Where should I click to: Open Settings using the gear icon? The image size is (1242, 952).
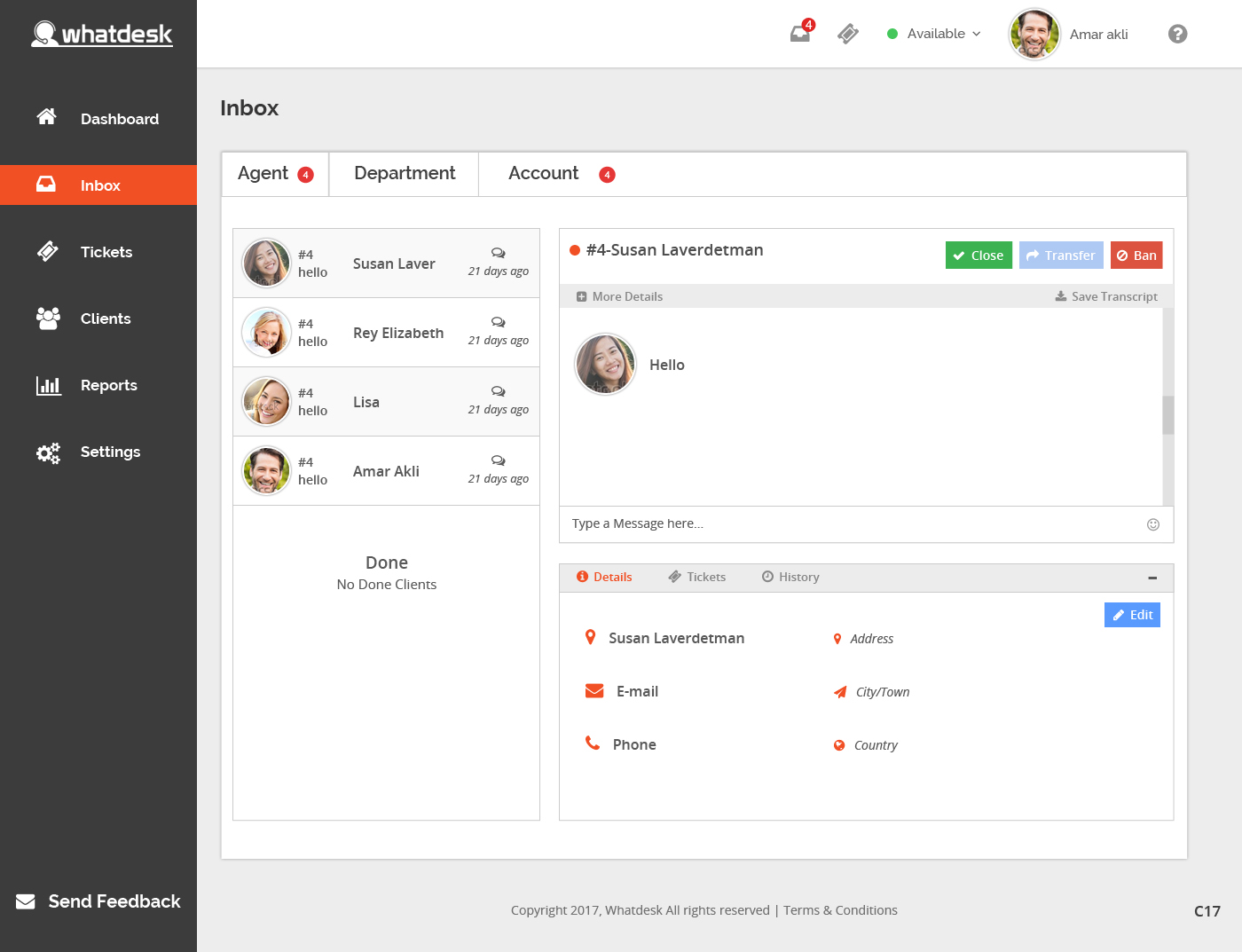tap(48, 452)
